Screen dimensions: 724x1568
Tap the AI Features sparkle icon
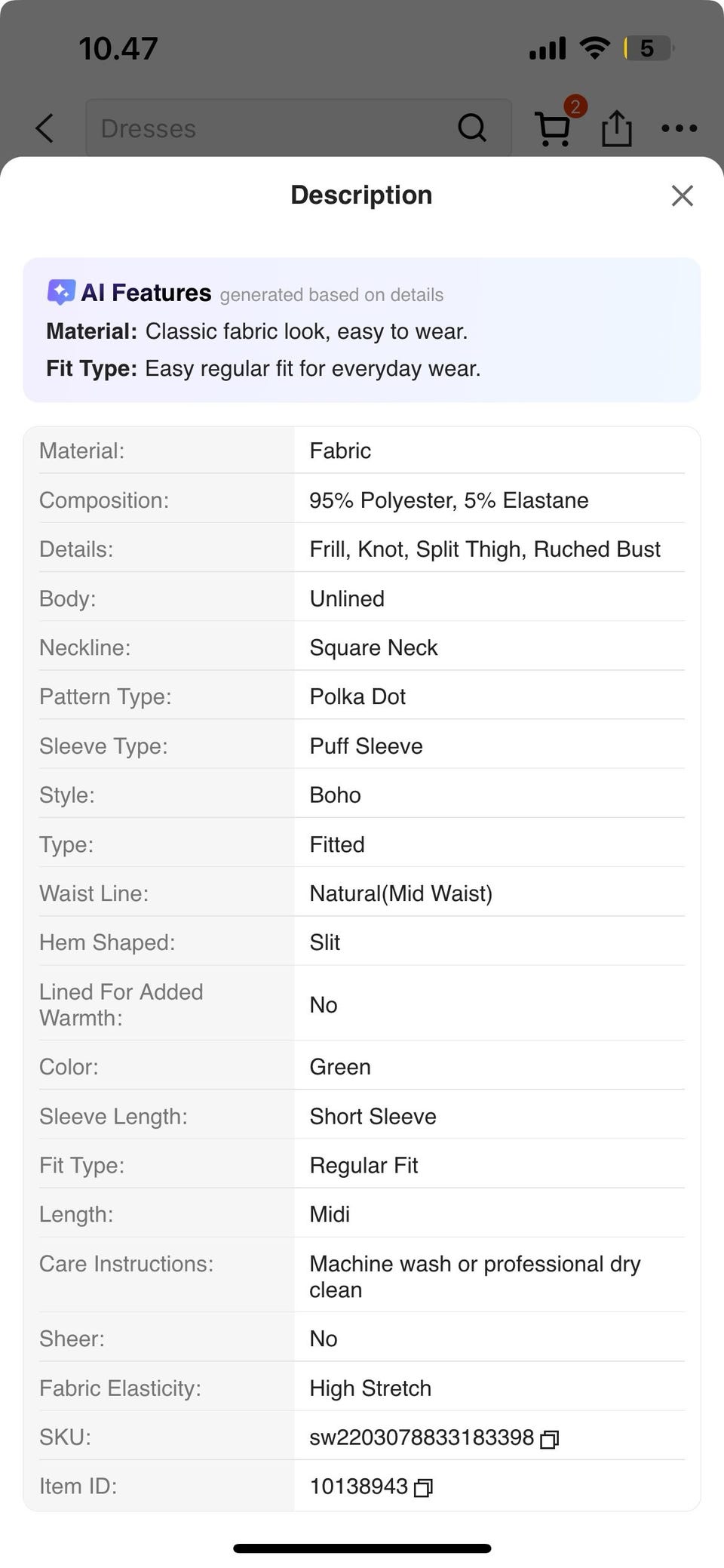coord(60,292)
